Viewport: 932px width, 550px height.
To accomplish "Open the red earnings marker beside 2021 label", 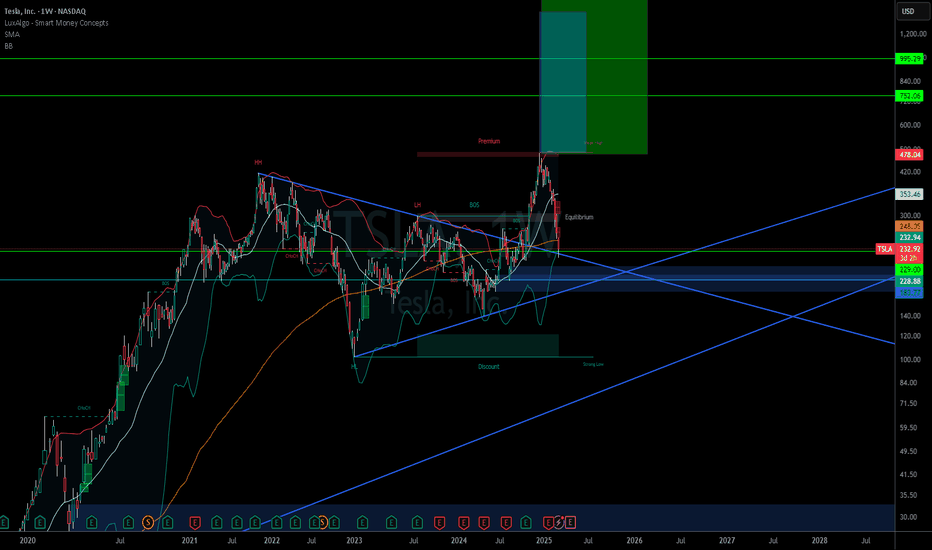I will click(194, 523).
